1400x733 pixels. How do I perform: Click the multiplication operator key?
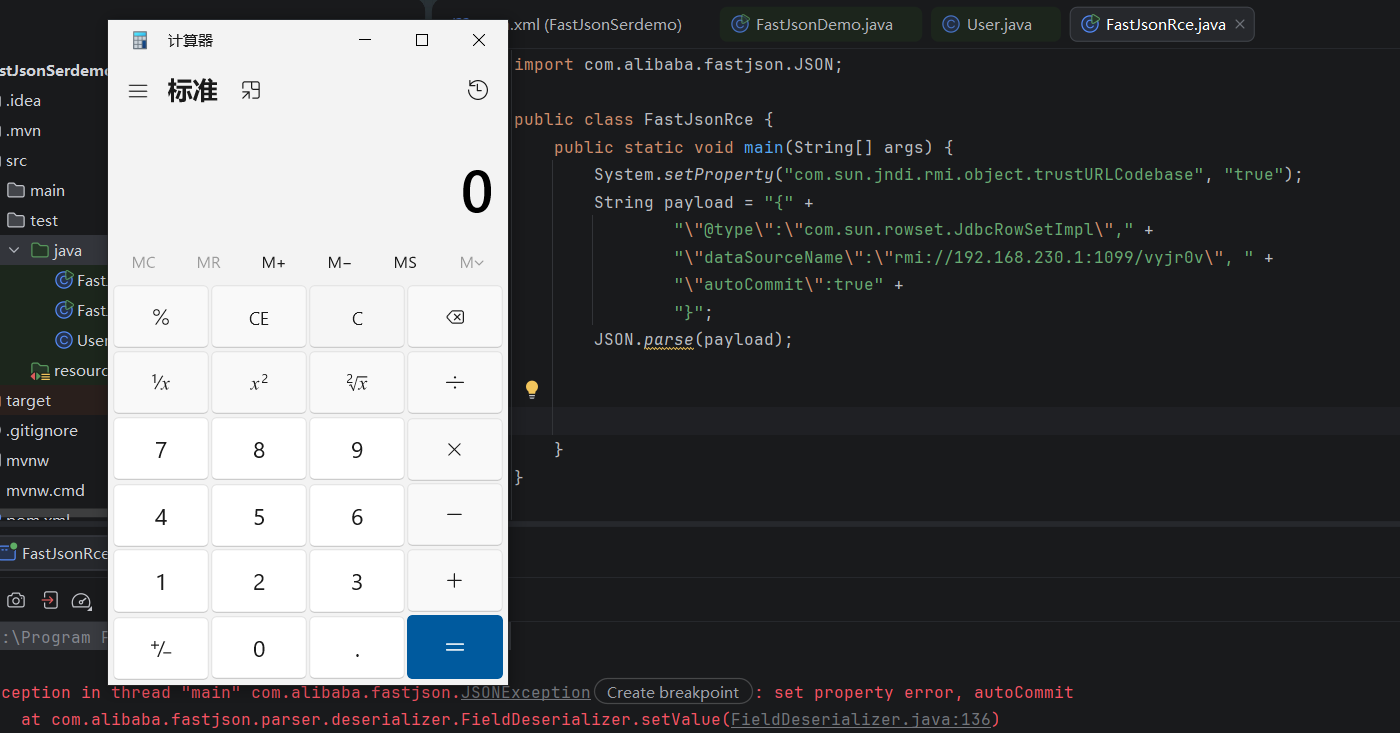point(455,449)
